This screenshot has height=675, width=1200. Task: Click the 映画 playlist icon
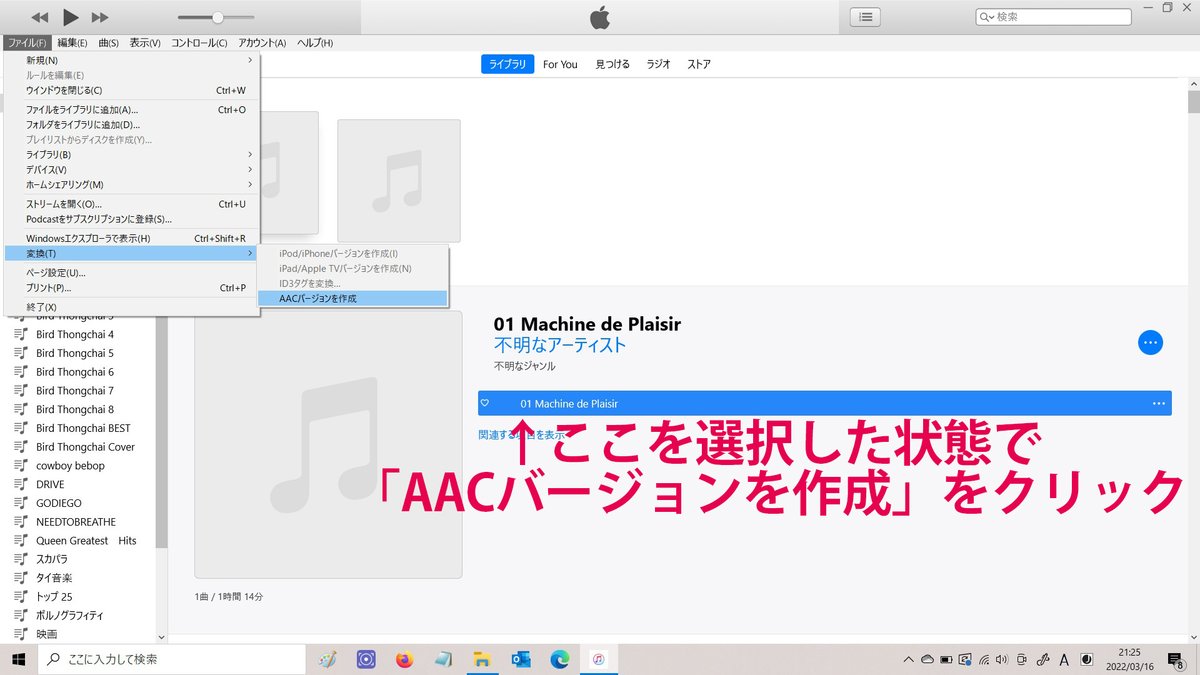point(20,634)
